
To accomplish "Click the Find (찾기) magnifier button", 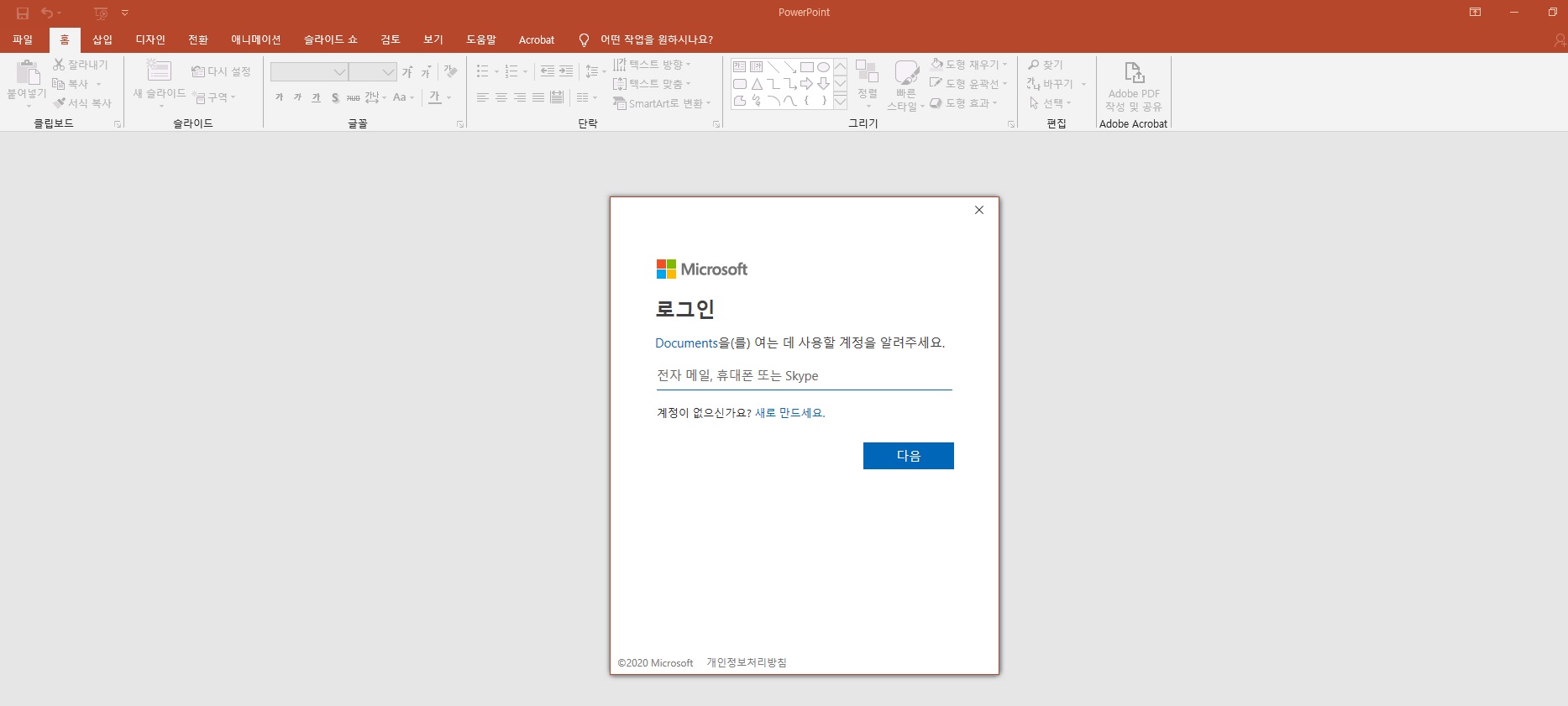I will (1046, 65).
